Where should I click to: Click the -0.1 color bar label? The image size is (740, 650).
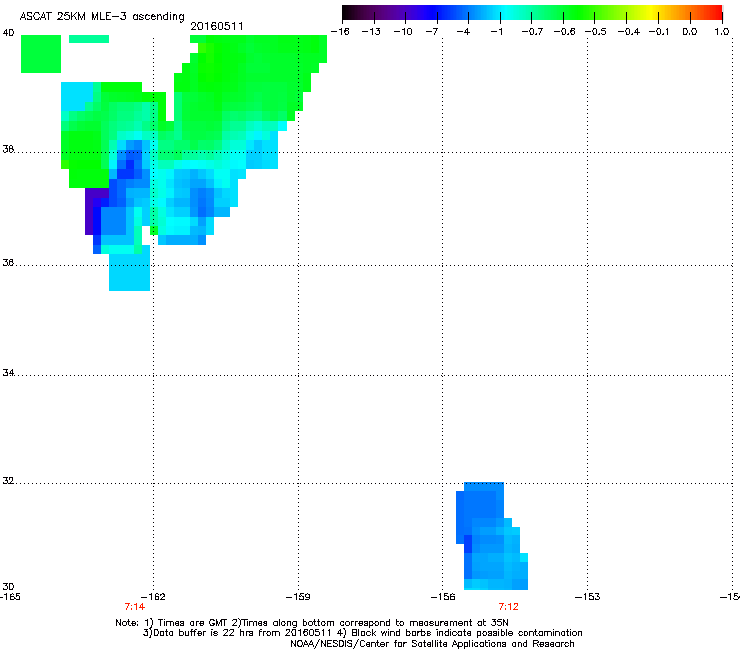tap(659, 32)
